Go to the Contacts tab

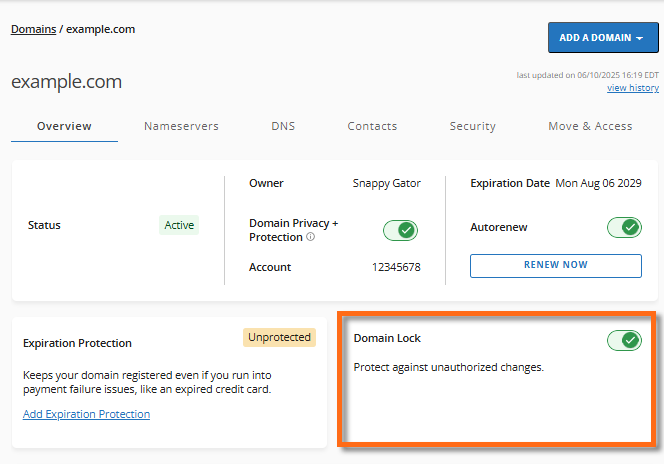pos(372,127)
